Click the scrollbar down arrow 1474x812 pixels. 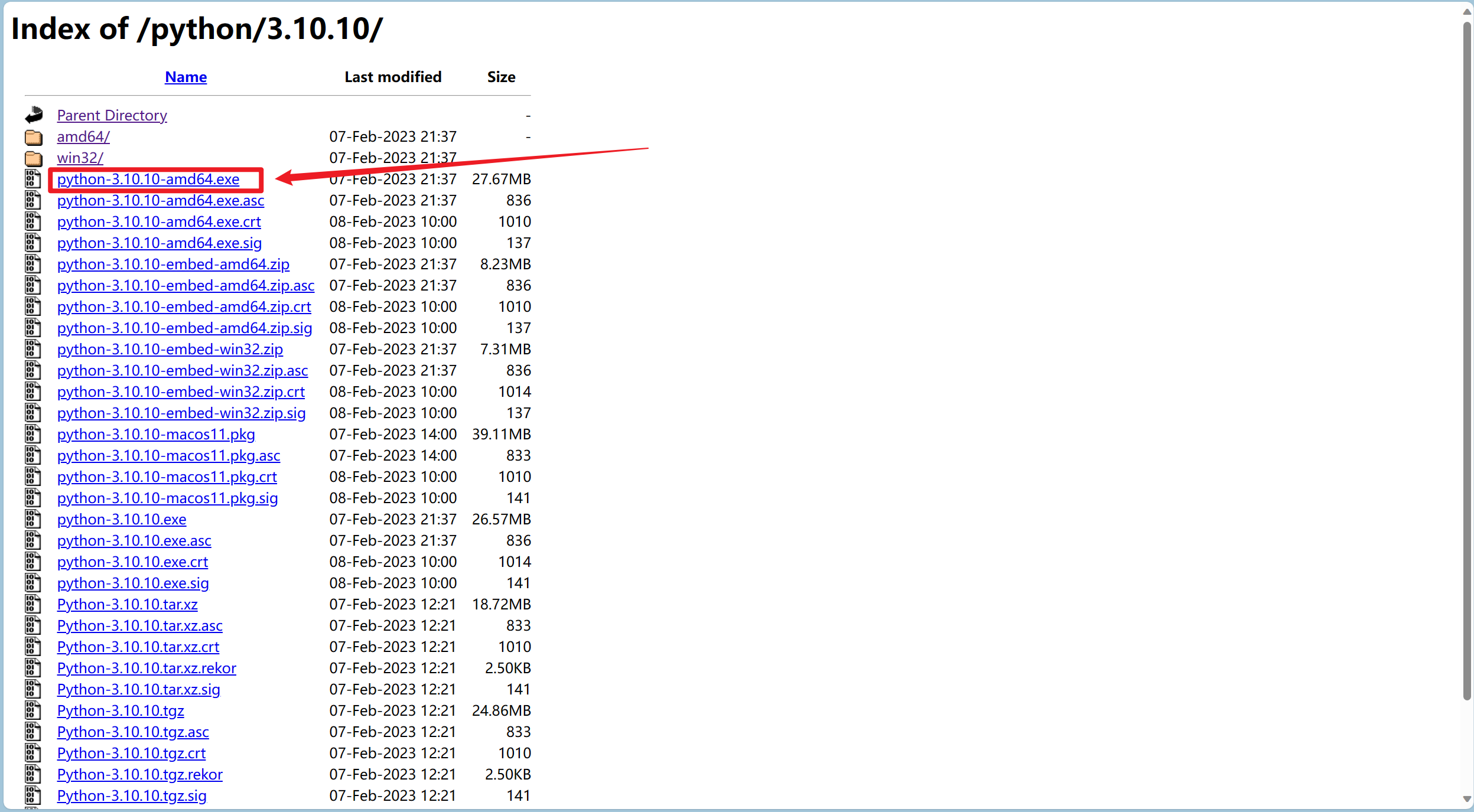click(x=1467, y=799)
